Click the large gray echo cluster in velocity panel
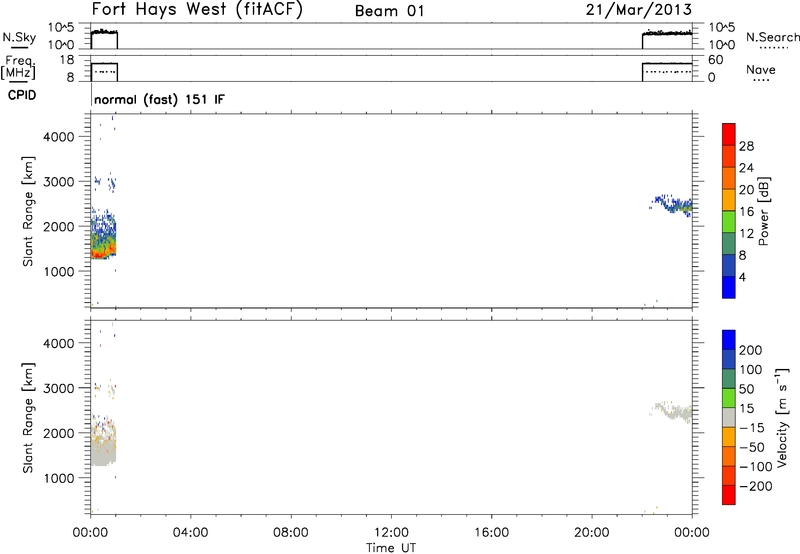This screenshot has width=800, height=554. click(104, 451)
